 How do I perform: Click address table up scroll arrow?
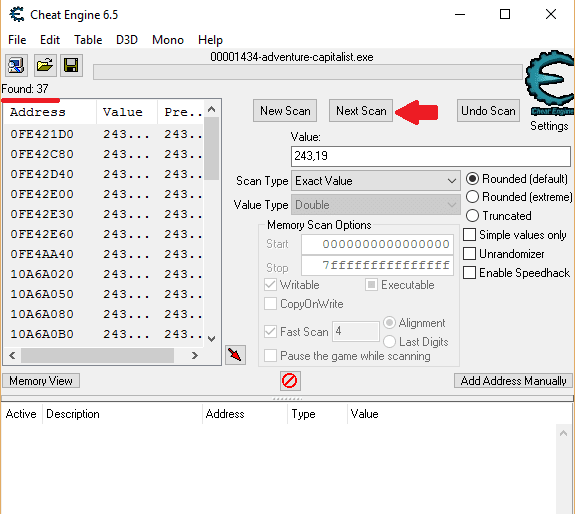point(564,433)
